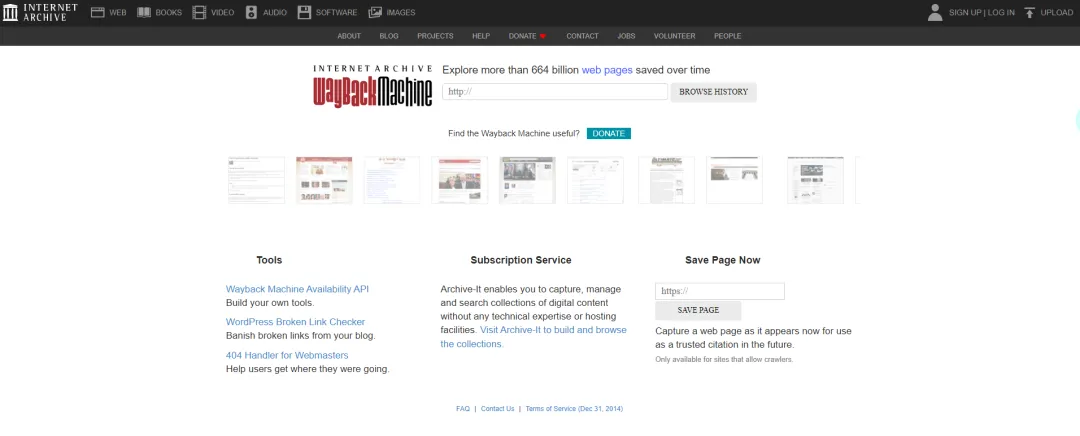The image size is (1080, 436).
Task: Click the teal DONATE button
Action: point(609,134)
